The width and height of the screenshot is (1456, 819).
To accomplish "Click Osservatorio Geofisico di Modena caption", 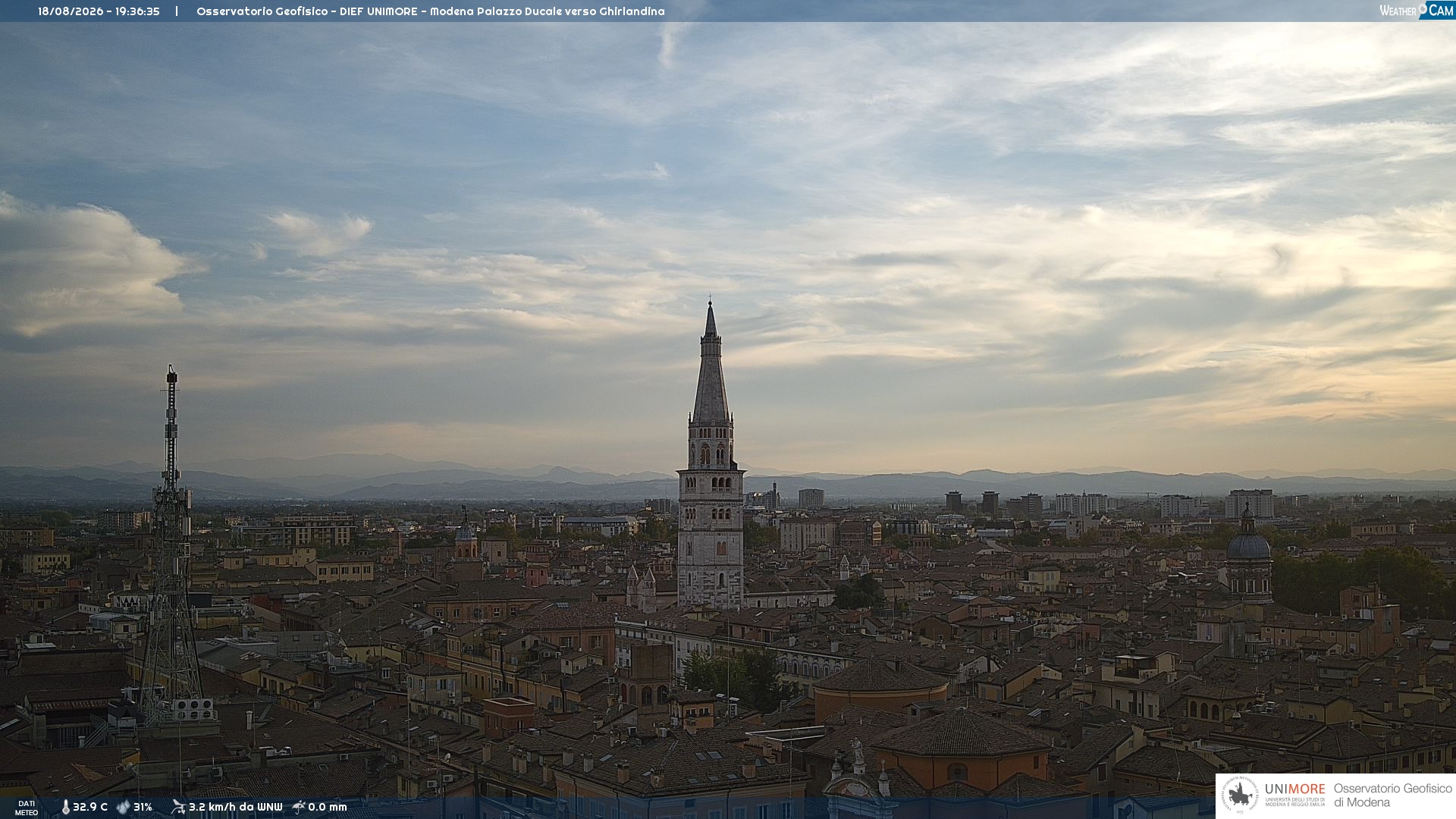I will click(x=1392, y=795).
